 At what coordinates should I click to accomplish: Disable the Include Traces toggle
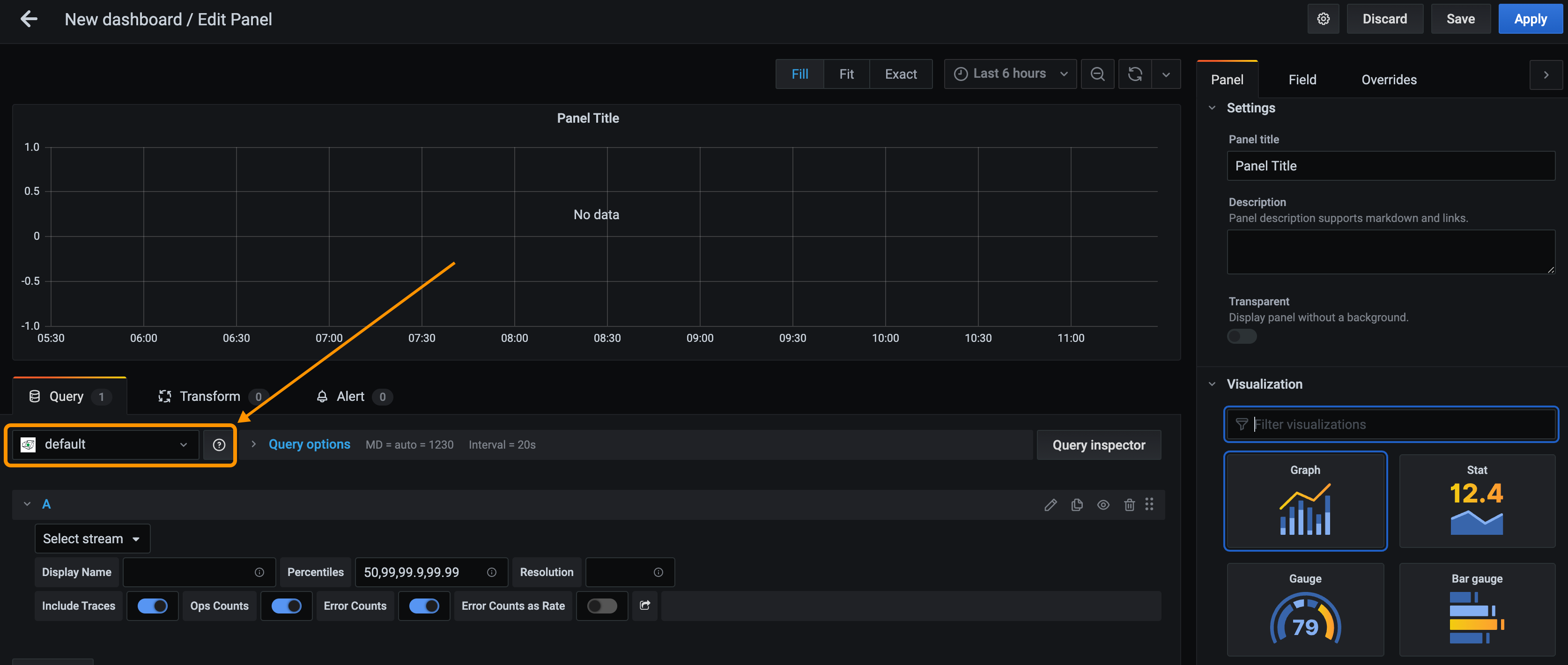(152, 606)
